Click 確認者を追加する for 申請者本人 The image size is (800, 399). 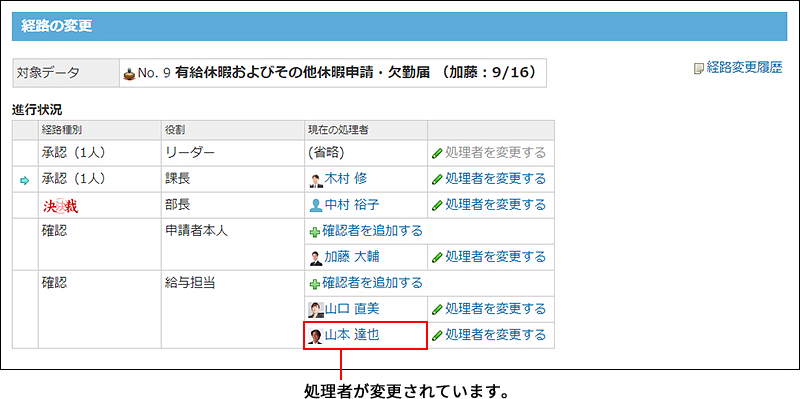[x=373, y=231]
